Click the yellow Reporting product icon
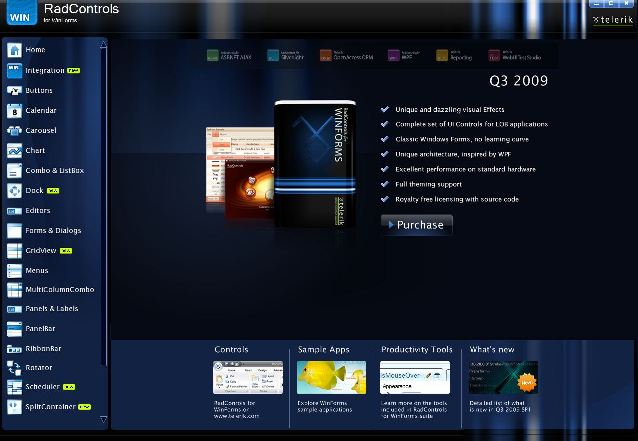The image size is (638, 441). click(442, 55)
